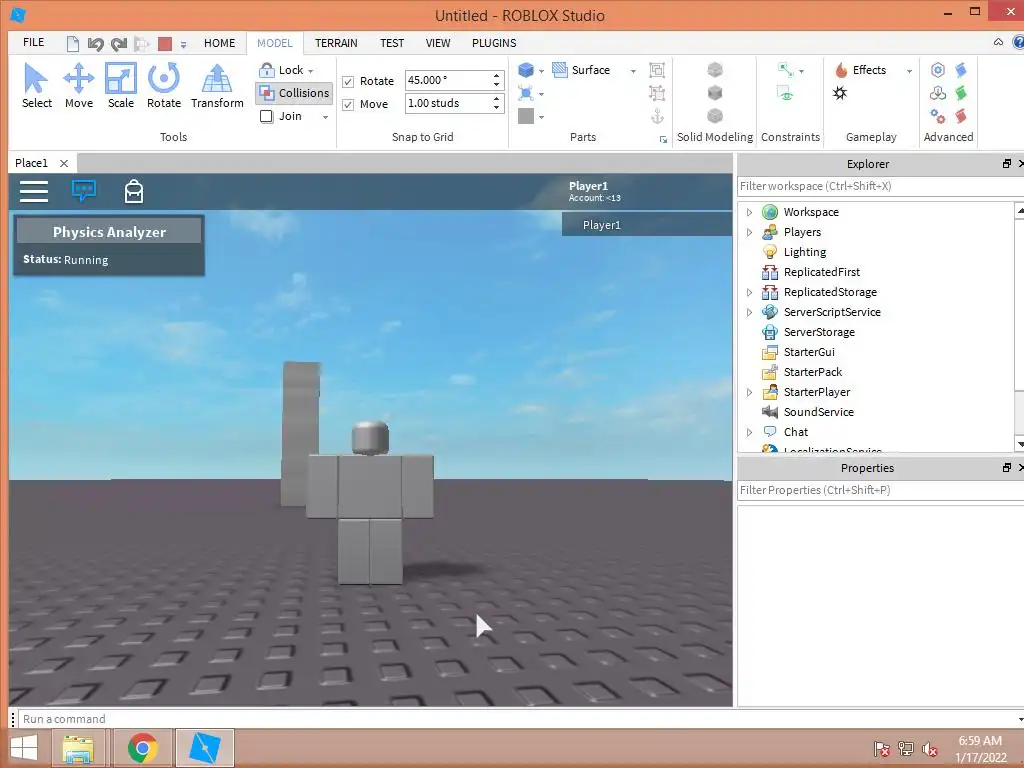1024x768 pixels.
Task: Click the Group icon in Parts
Action: click(657, 70)
